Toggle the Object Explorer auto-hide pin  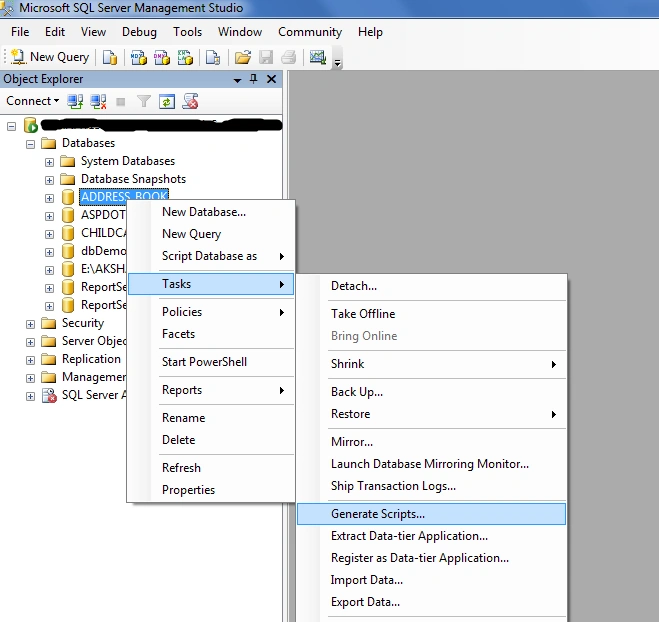253,79
